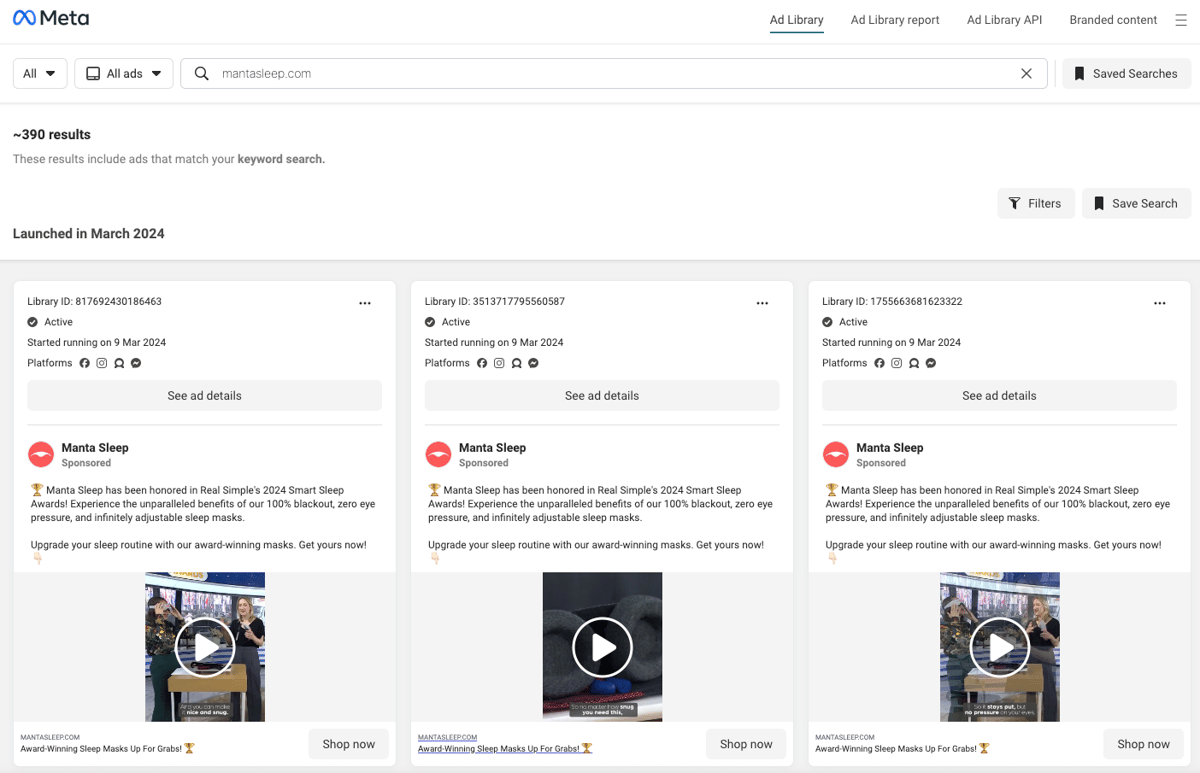
Task: Play the second ad's sleep mask video
Action: click(x=602, y=647)
